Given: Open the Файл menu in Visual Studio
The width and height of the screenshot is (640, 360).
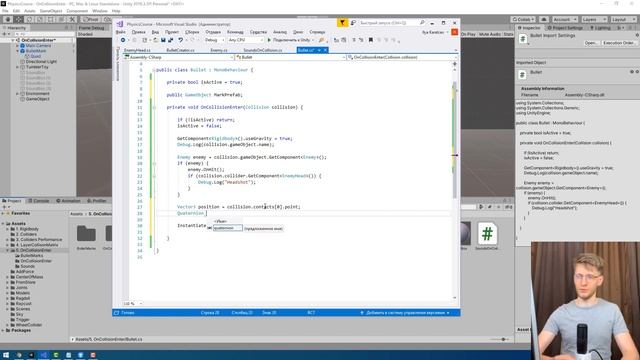Looking at the screenshot, I should pyautogui.click(x=121, y=32).
